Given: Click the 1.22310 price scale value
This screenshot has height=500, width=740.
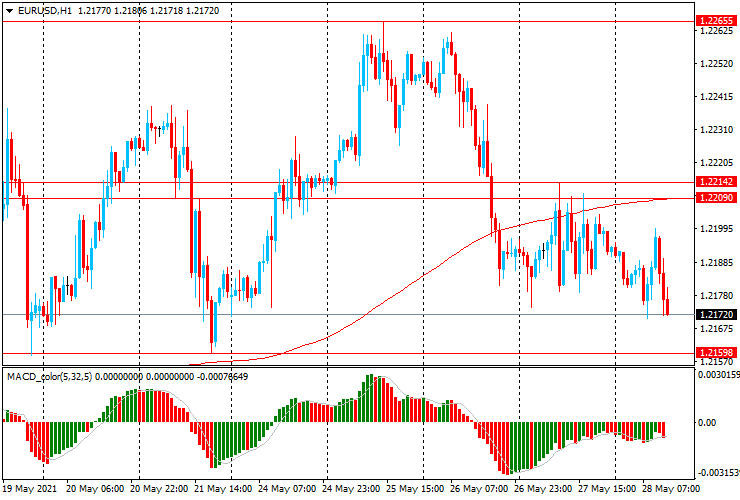Looking at the screenshot, I should (x=717, y=129).
